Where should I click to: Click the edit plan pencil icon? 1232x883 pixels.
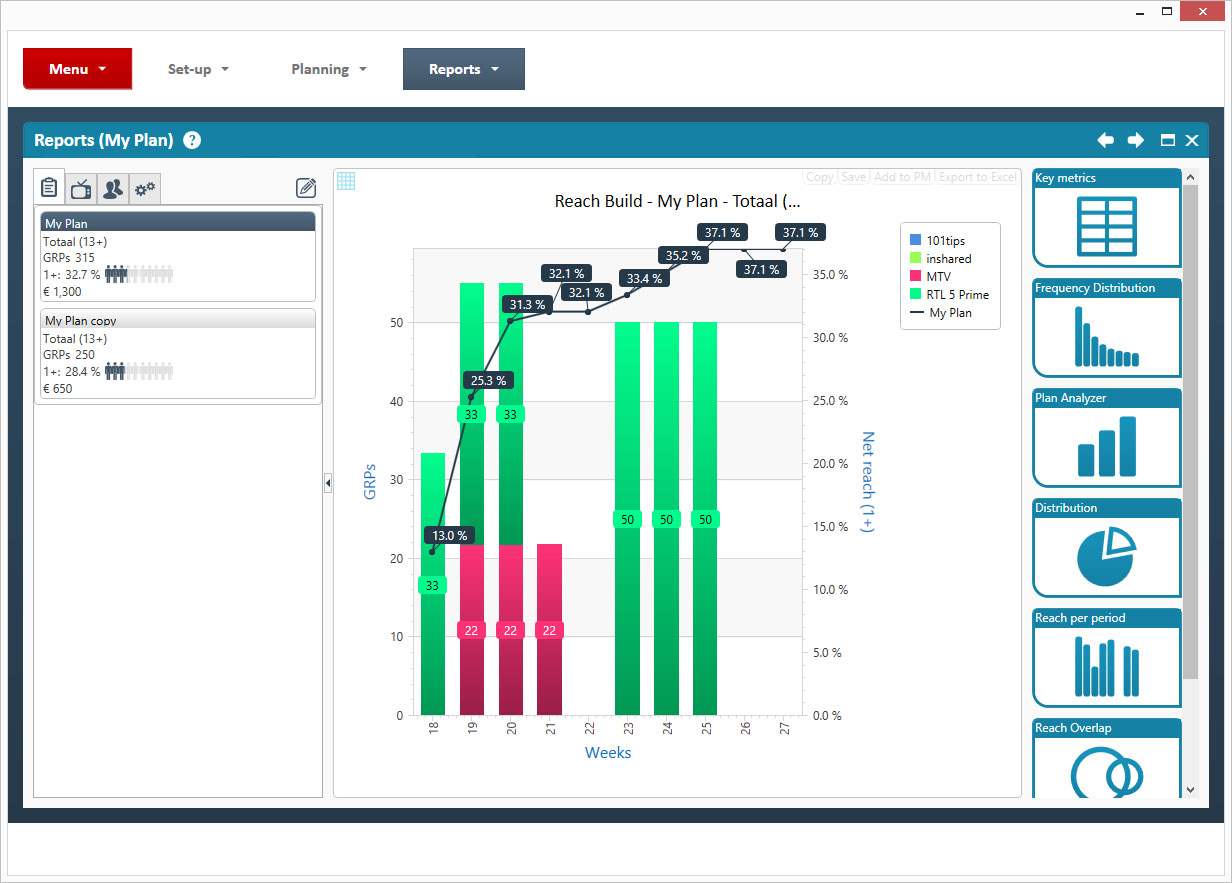pos(306,188)
